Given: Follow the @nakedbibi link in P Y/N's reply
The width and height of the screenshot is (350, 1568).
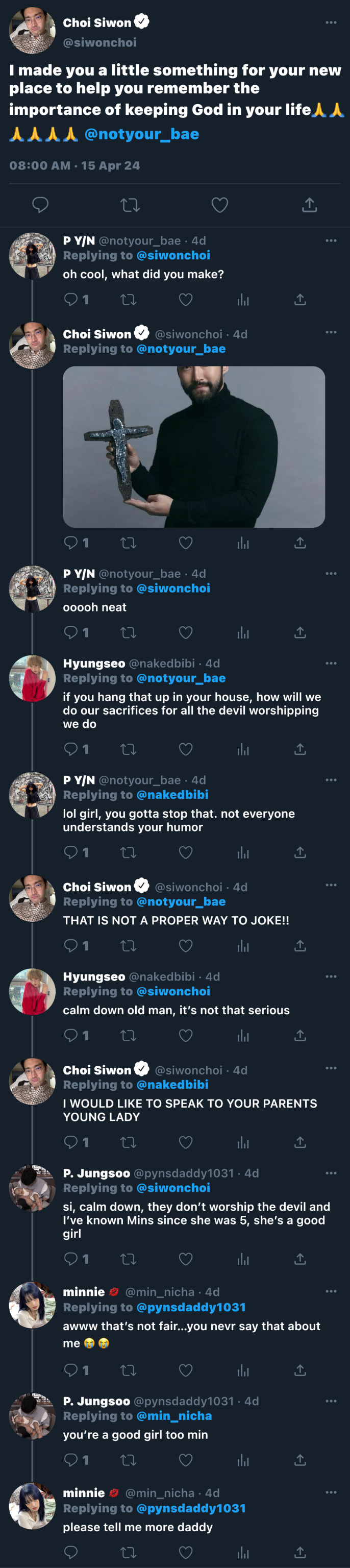Looking at the screenshot, I should click(x=172, y=794).
